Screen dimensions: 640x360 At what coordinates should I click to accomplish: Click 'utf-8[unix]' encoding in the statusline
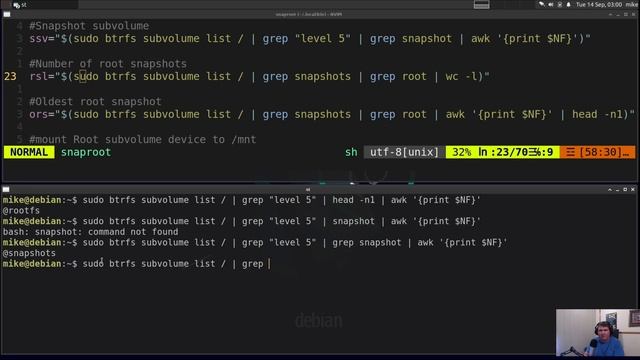(x=404, y=152)
